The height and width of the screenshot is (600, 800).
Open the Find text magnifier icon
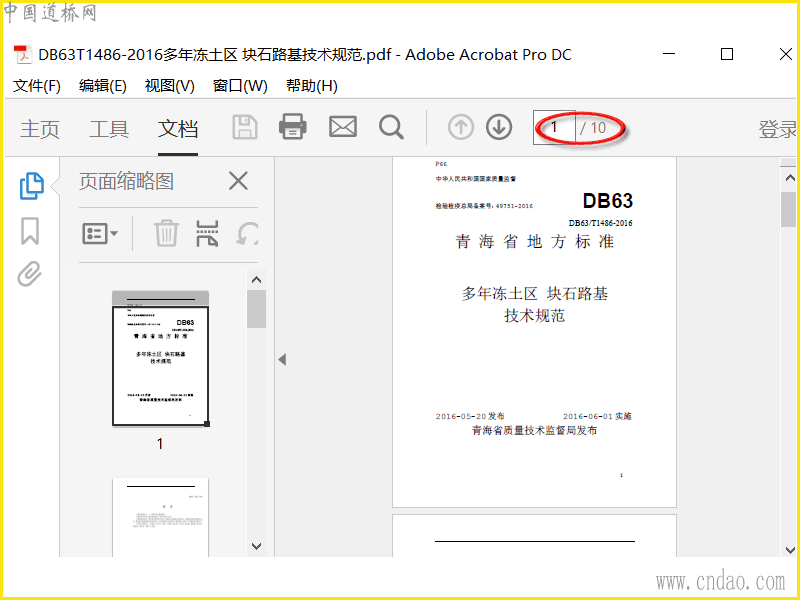[x=391, y=127]
